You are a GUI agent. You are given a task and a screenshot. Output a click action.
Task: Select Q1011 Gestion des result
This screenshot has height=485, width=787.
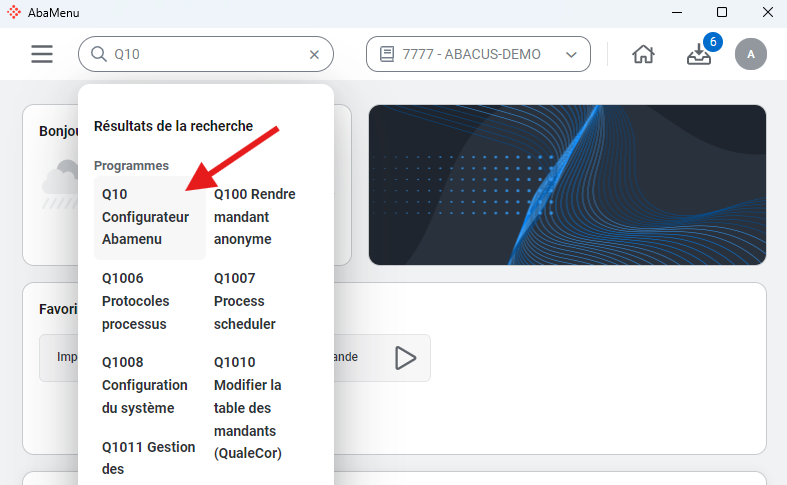click(x=148, y=457)
